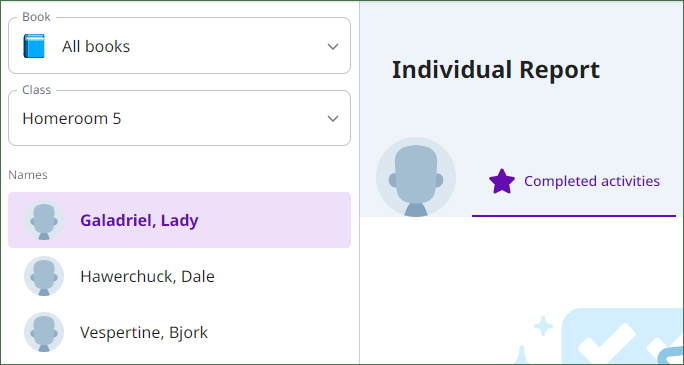Click Lady Galadriel's avatar icon in list

44,220
